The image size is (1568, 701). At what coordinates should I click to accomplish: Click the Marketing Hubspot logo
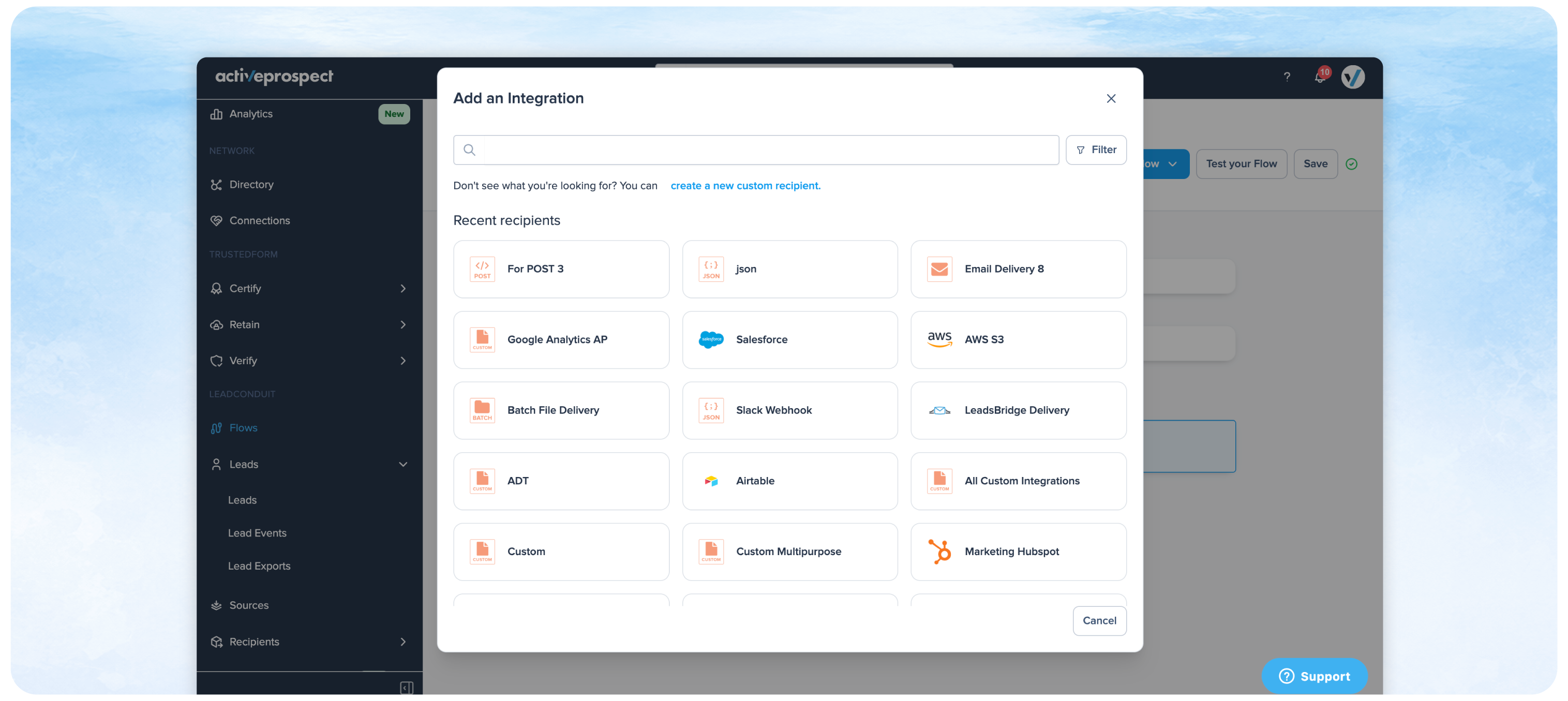coord(939,551)
